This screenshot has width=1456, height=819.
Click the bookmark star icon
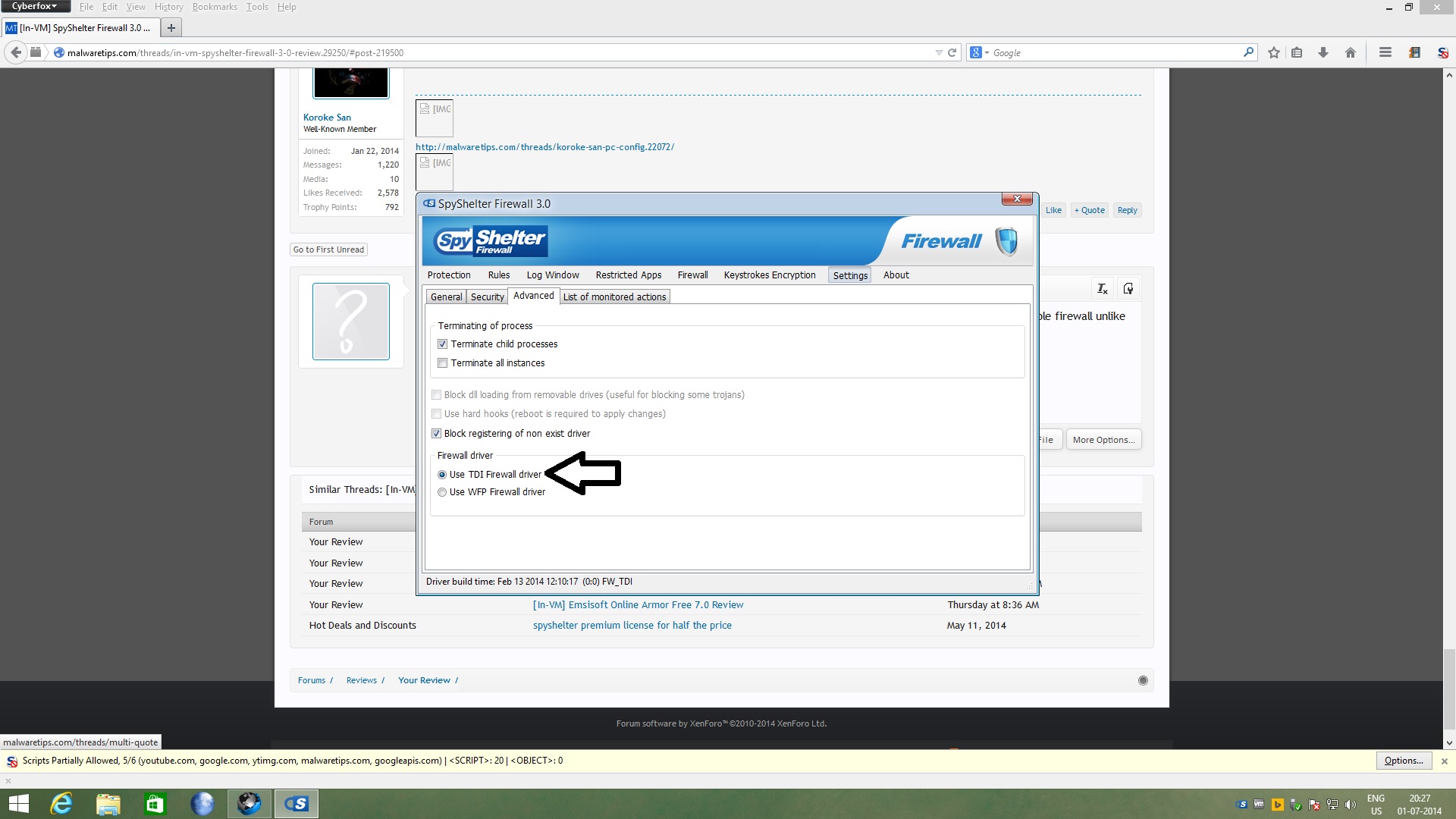click(1274, 52)
